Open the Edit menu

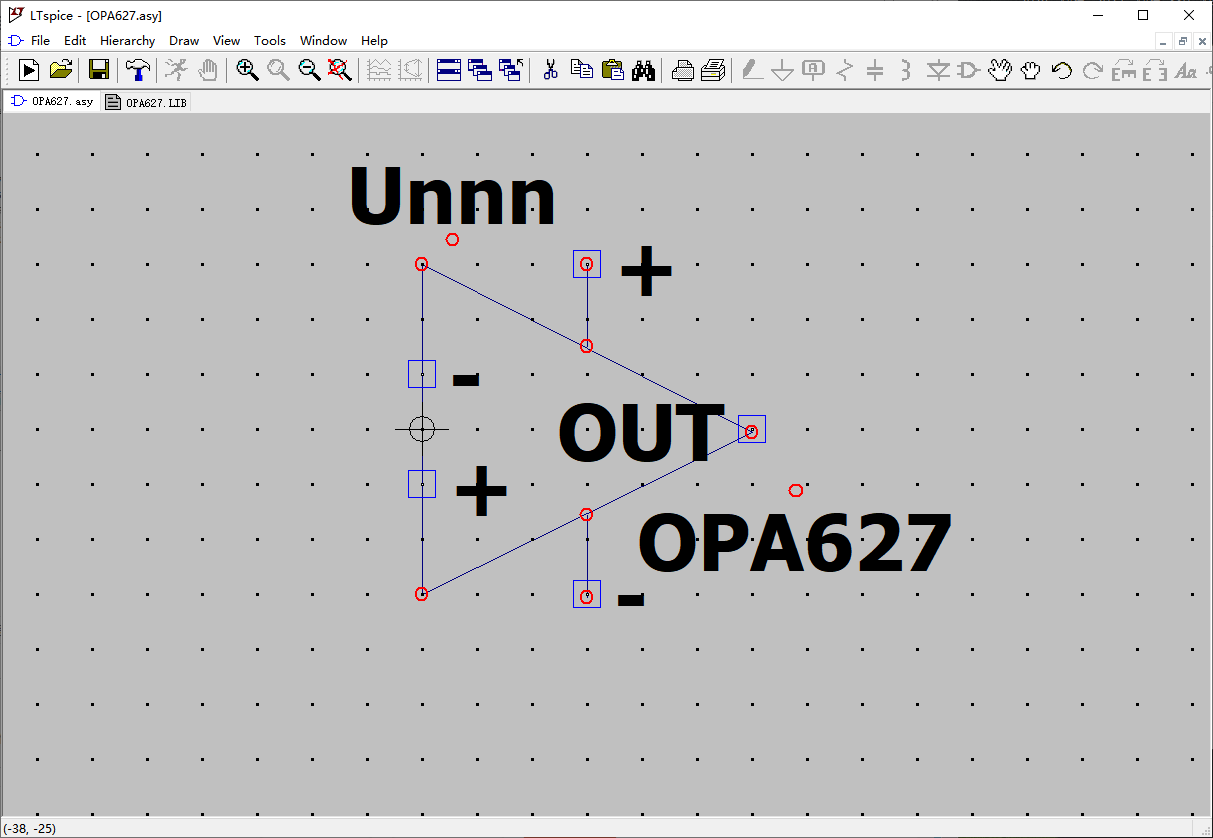click(75, 41)
